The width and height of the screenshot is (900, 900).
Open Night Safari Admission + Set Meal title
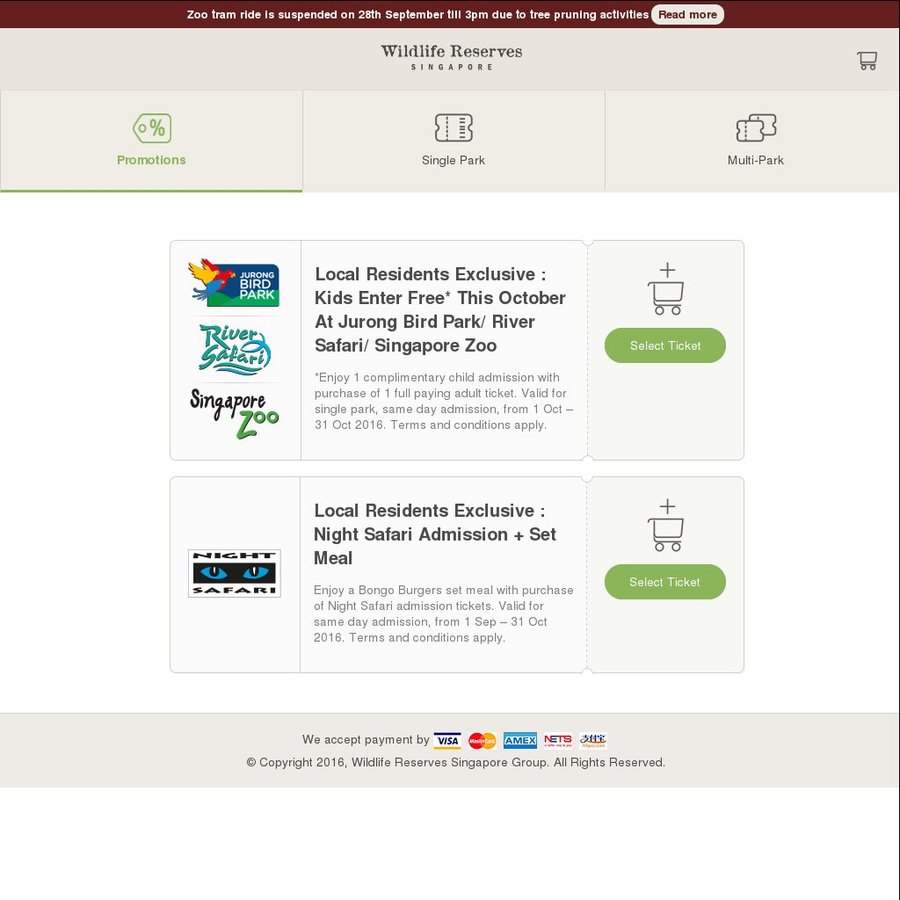(435, 534)
